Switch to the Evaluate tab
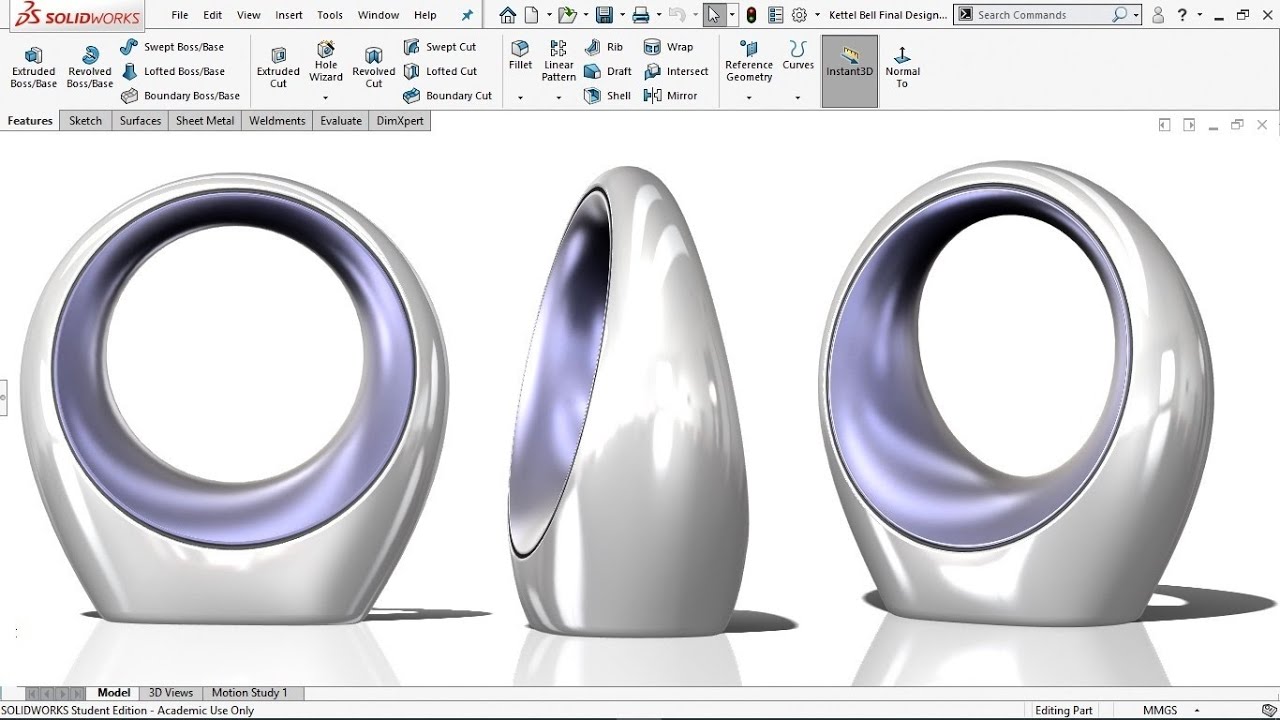Screen dimensions: 1280x720 [341, 121]
